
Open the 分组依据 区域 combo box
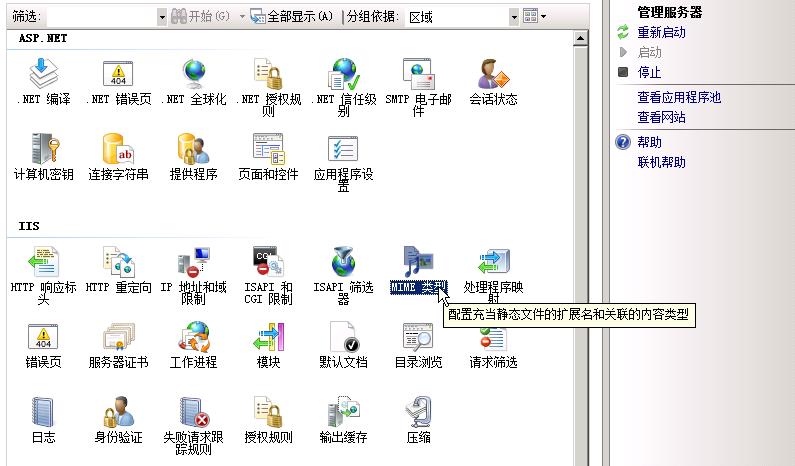[461, 17]
